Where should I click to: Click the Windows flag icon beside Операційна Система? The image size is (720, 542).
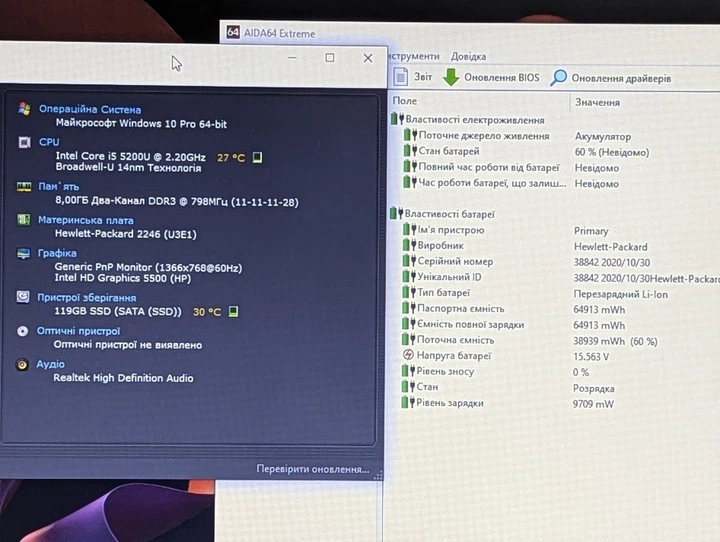coord(24,109)
